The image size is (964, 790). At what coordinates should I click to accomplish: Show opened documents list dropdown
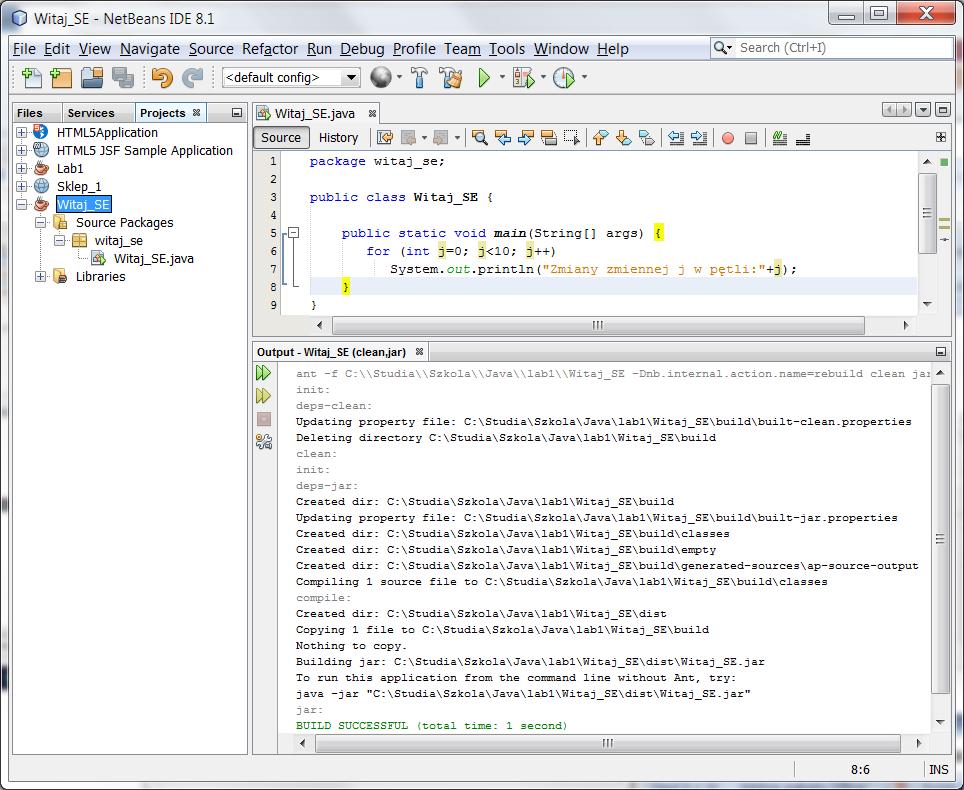[923, 110]
